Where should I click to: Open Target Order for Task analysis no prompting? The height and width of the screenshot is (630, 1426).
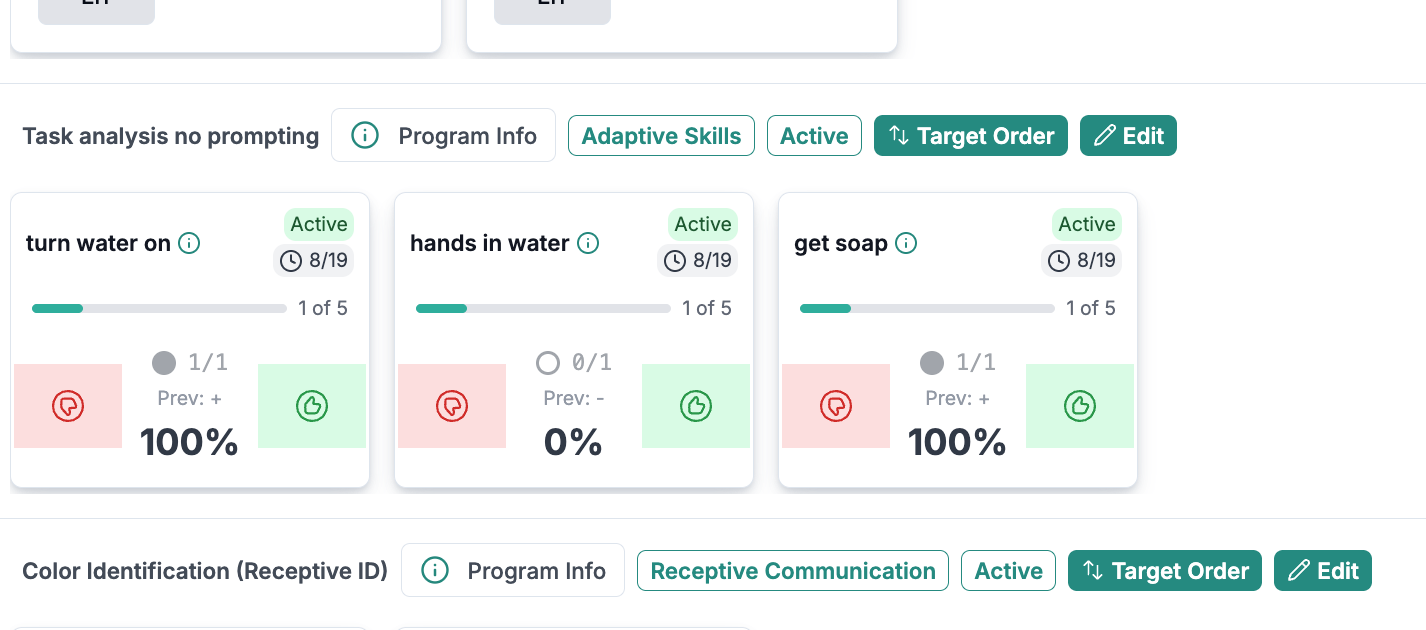click(x=971, y=136)
